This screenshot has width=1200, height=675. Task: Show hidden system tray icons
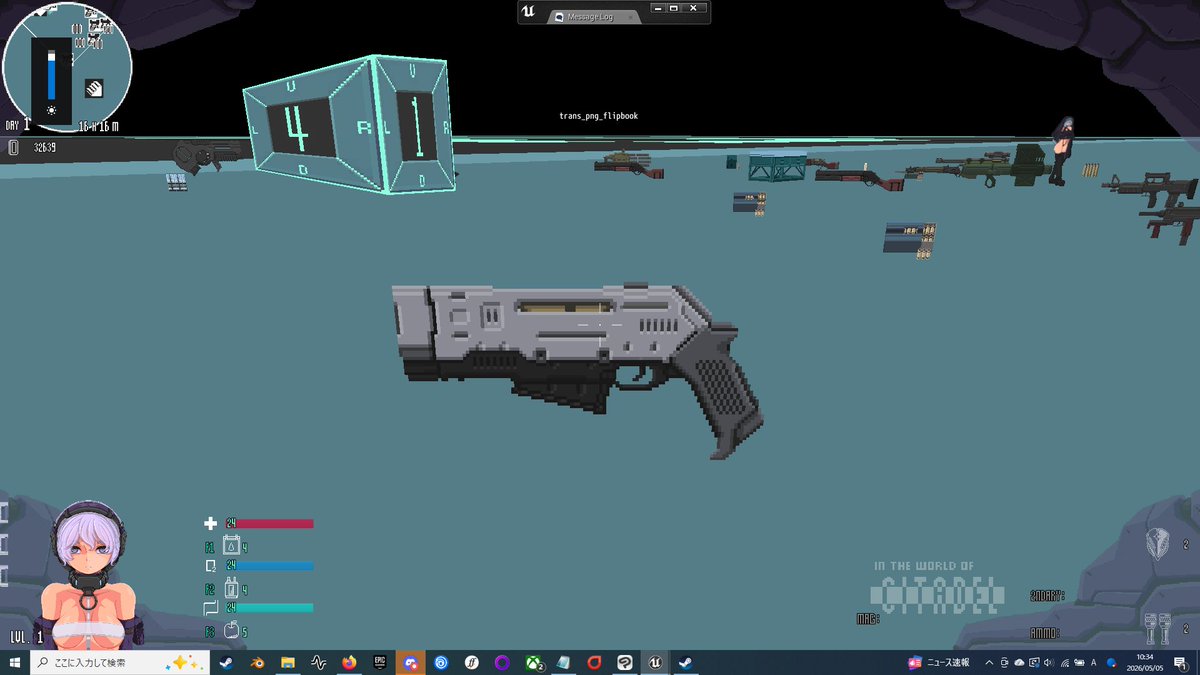click(x=989, y=662)
